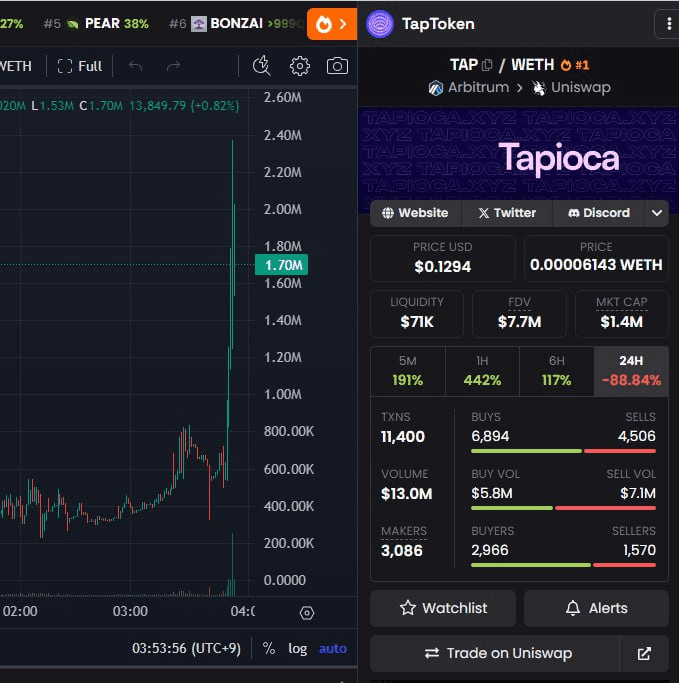Viewport: 679px width, 683px height.
Task: Open Tapioca Website link
Action: pyautogui.click(x=416, y=213)
